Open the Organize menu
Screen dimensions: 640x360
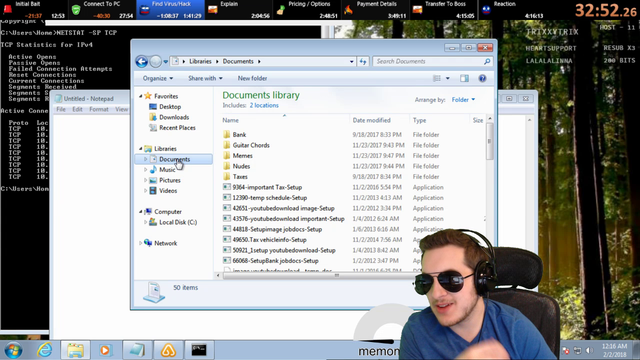click(x=158, y=78)
